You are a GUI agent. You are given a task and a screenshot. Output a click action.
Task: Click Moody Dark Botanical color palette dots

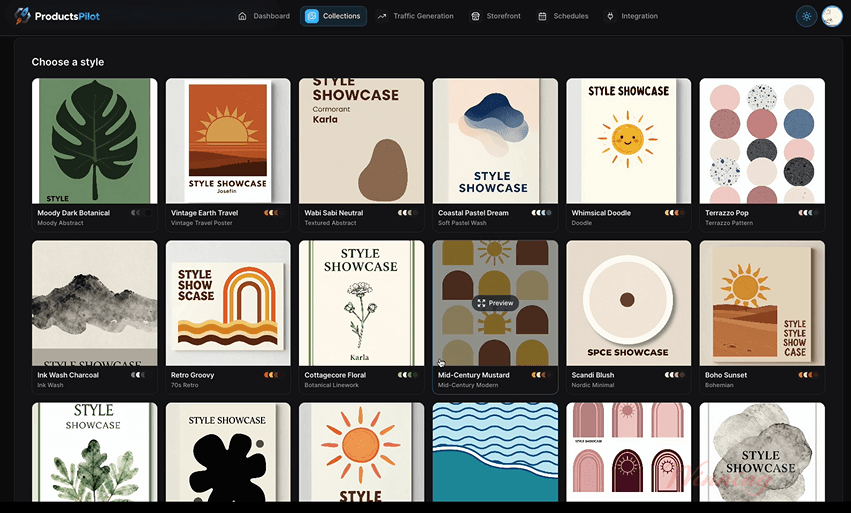coord(141,213)
